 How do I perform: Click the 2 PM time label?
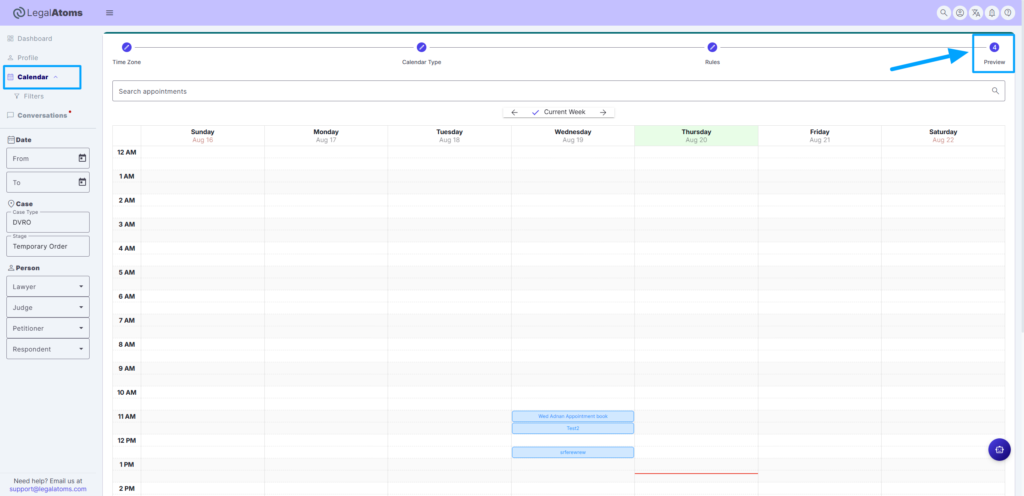pos(126,488)
